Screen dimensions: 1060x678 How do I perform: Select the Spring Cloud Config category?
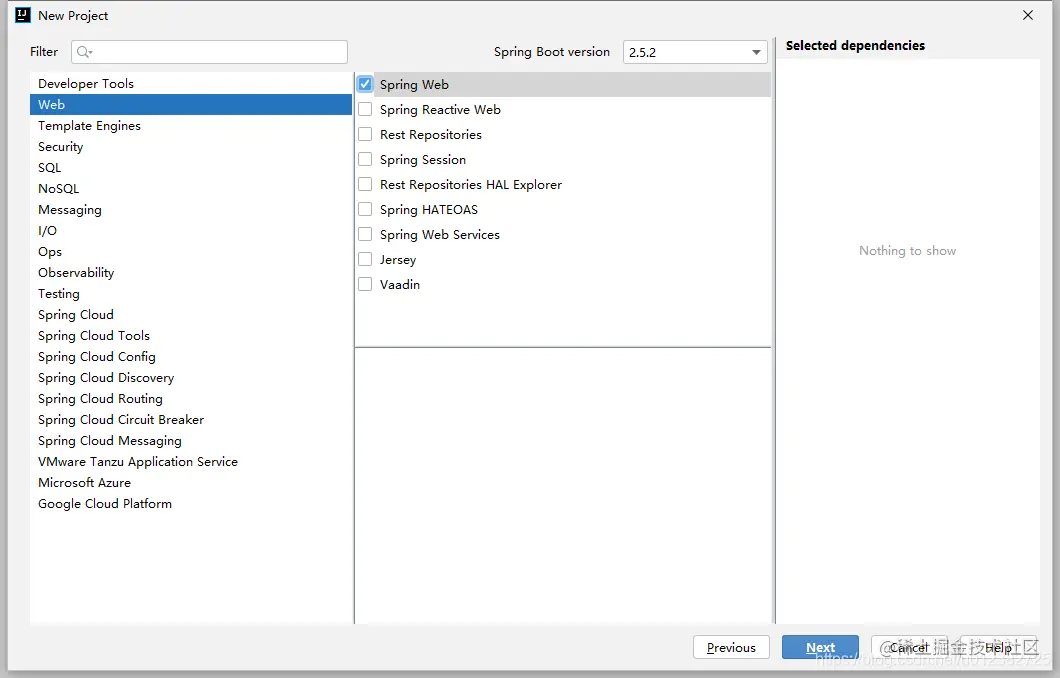[191, 356]
